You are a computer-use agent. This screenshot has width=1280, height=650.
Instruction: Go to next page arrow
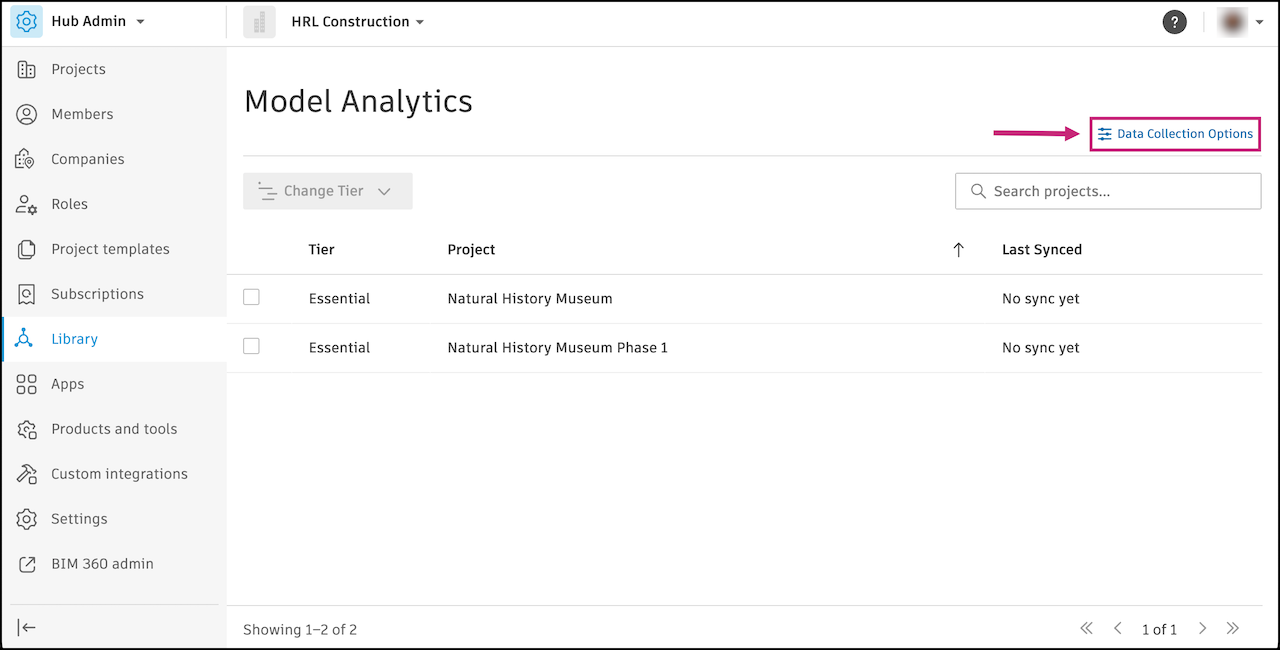[1203, 628]
